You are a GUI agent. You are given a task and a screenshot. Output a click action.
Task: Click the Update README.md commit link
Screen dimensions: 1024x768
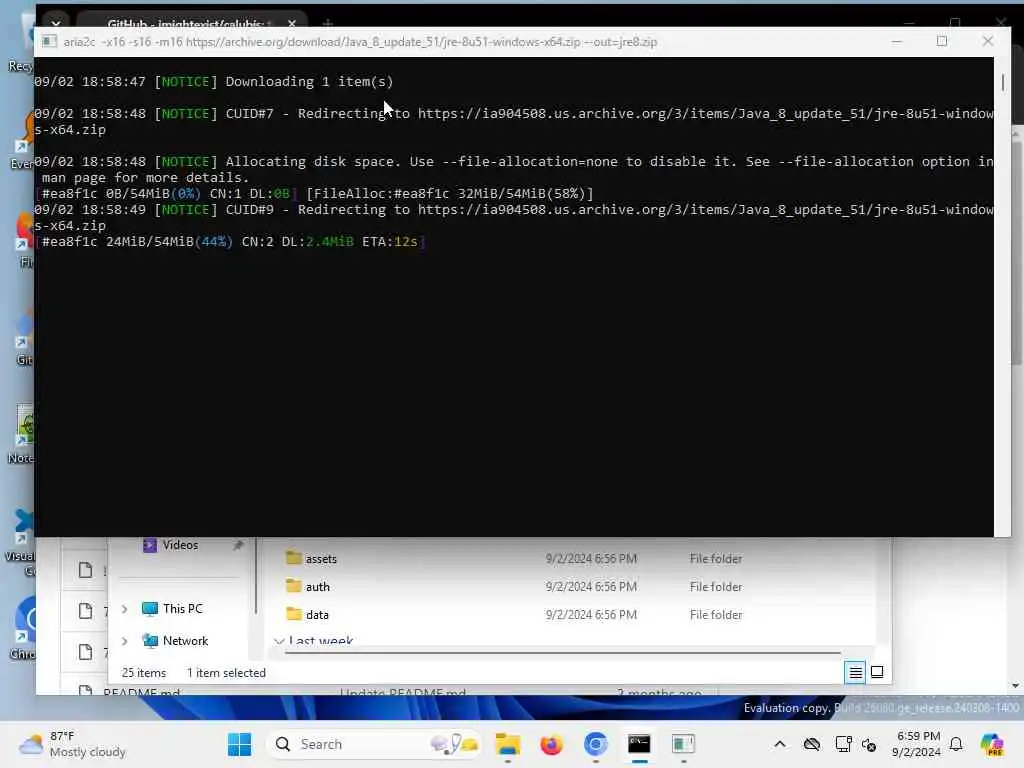click(403, 692)
